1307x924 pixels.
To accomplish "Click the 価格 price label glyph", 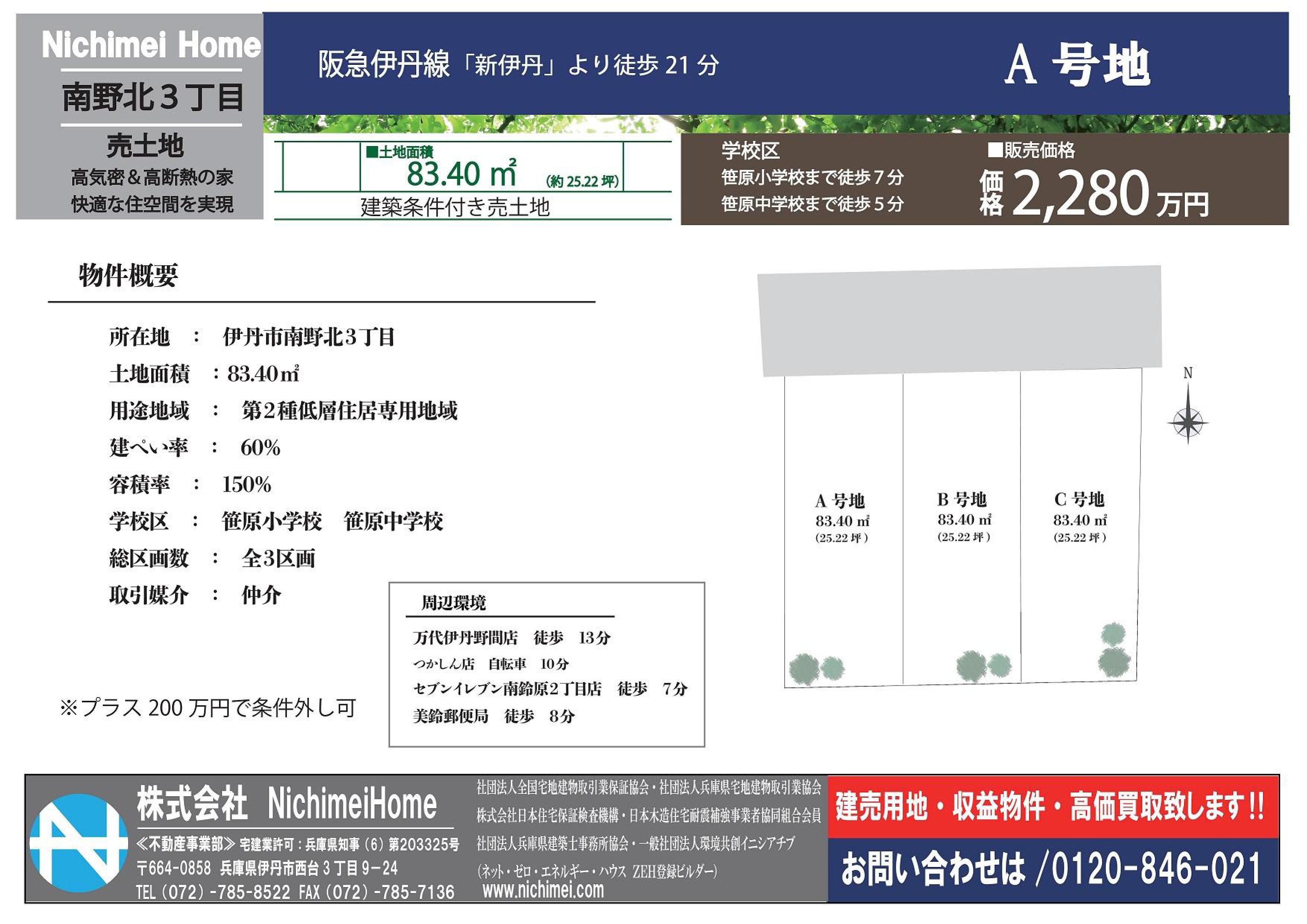I will 991,194.
